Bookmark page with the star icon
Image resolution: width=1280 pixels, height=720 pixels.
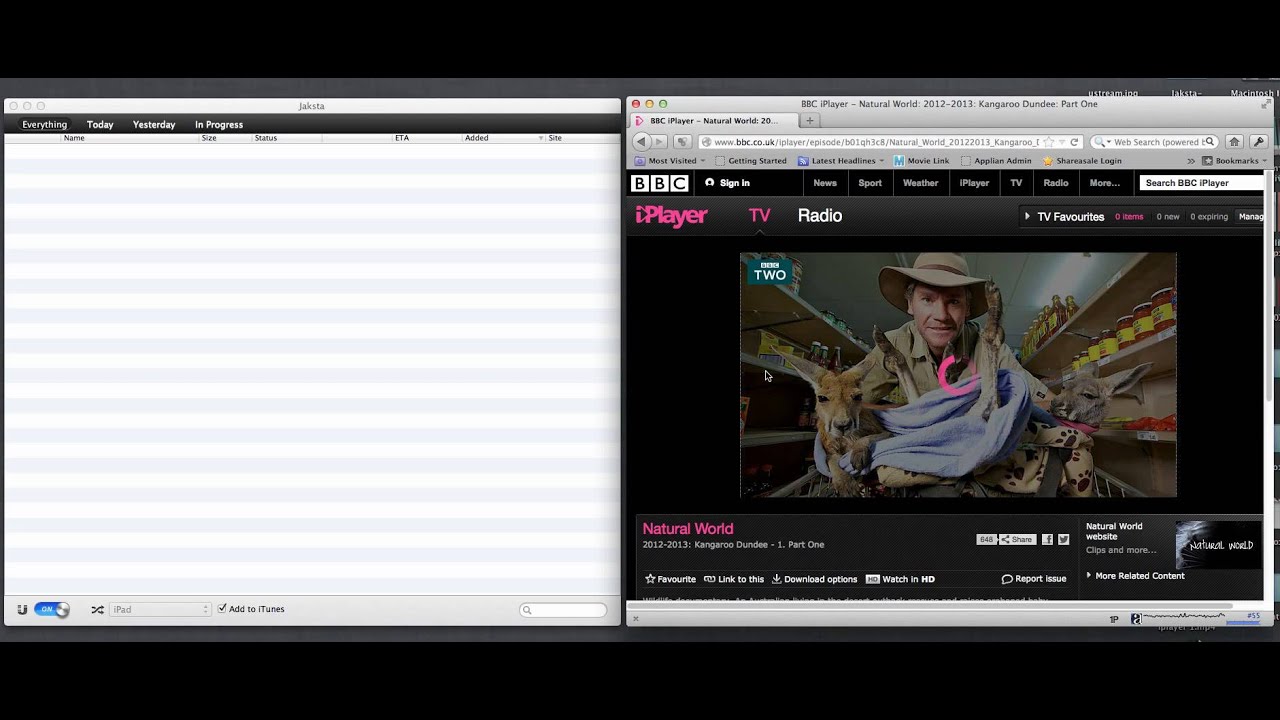1048,142
